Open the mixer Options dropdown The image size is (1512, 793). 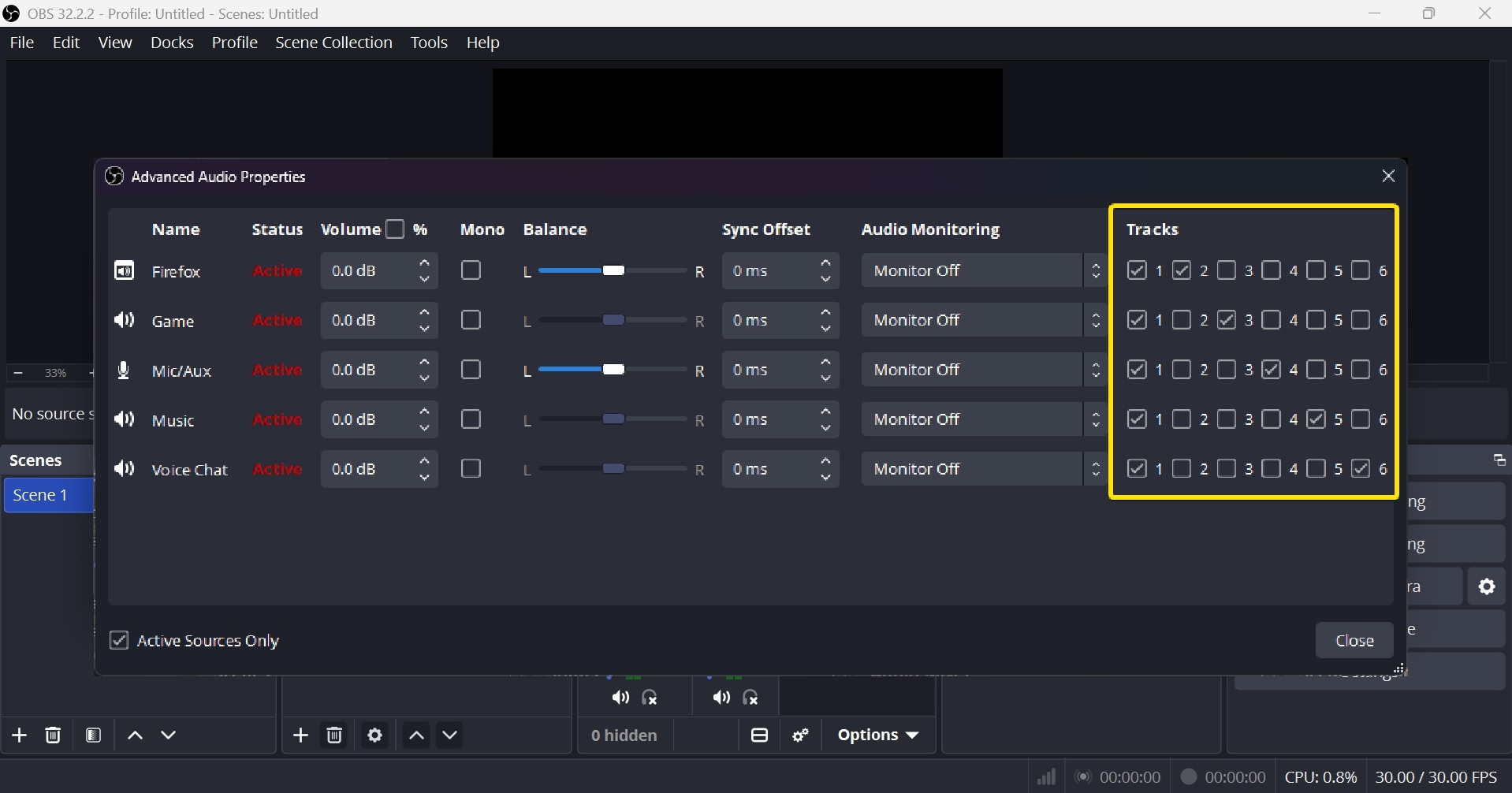pyautogui.click(x=879, y=735)
